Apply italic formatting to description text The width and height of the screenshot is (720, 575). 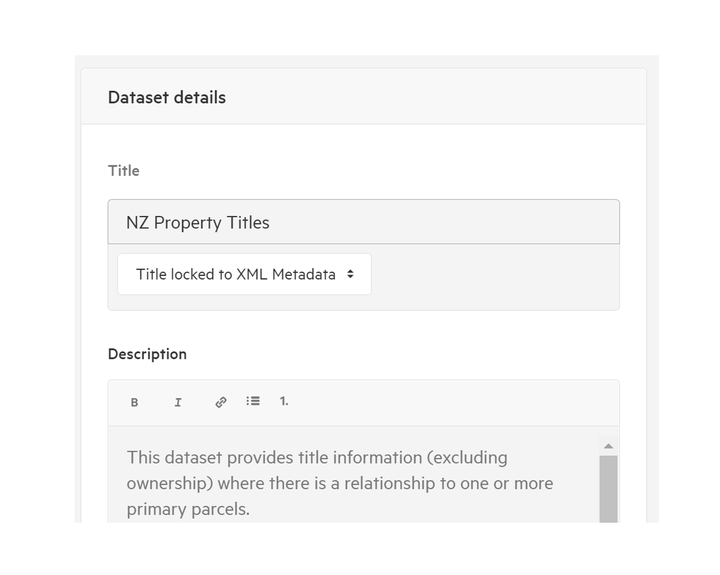tap(178, 402)
